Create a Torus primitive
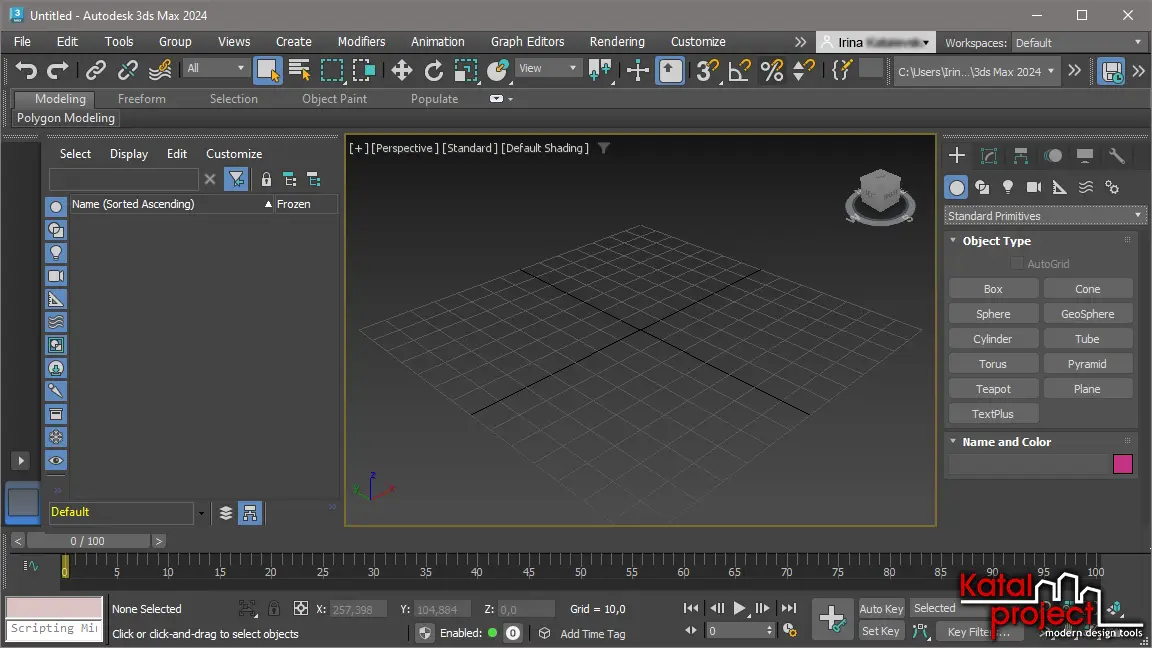 click(993, 364)
